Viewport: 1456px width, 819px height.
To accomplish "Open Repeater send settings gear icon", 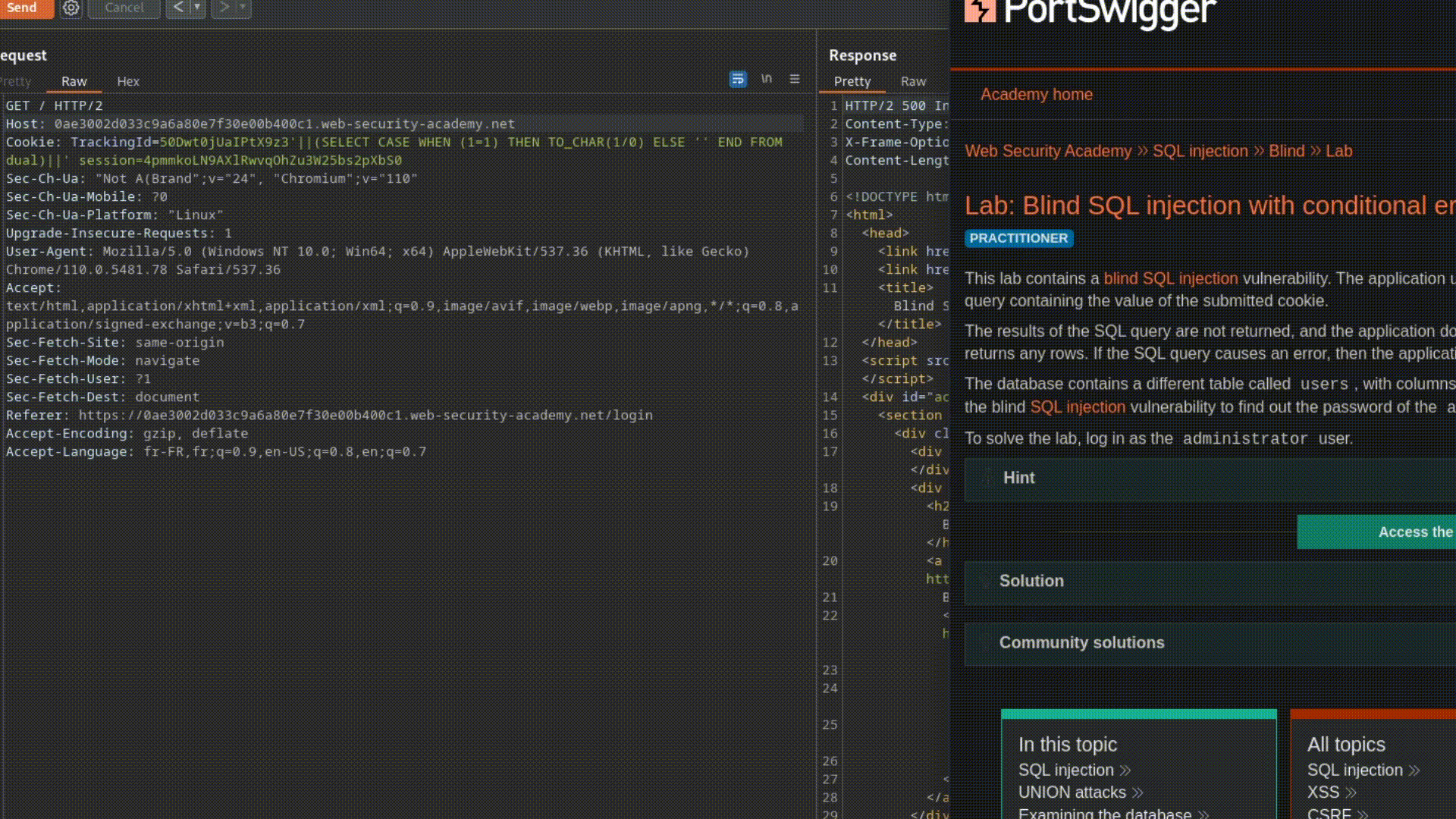I will click(71, 8).
